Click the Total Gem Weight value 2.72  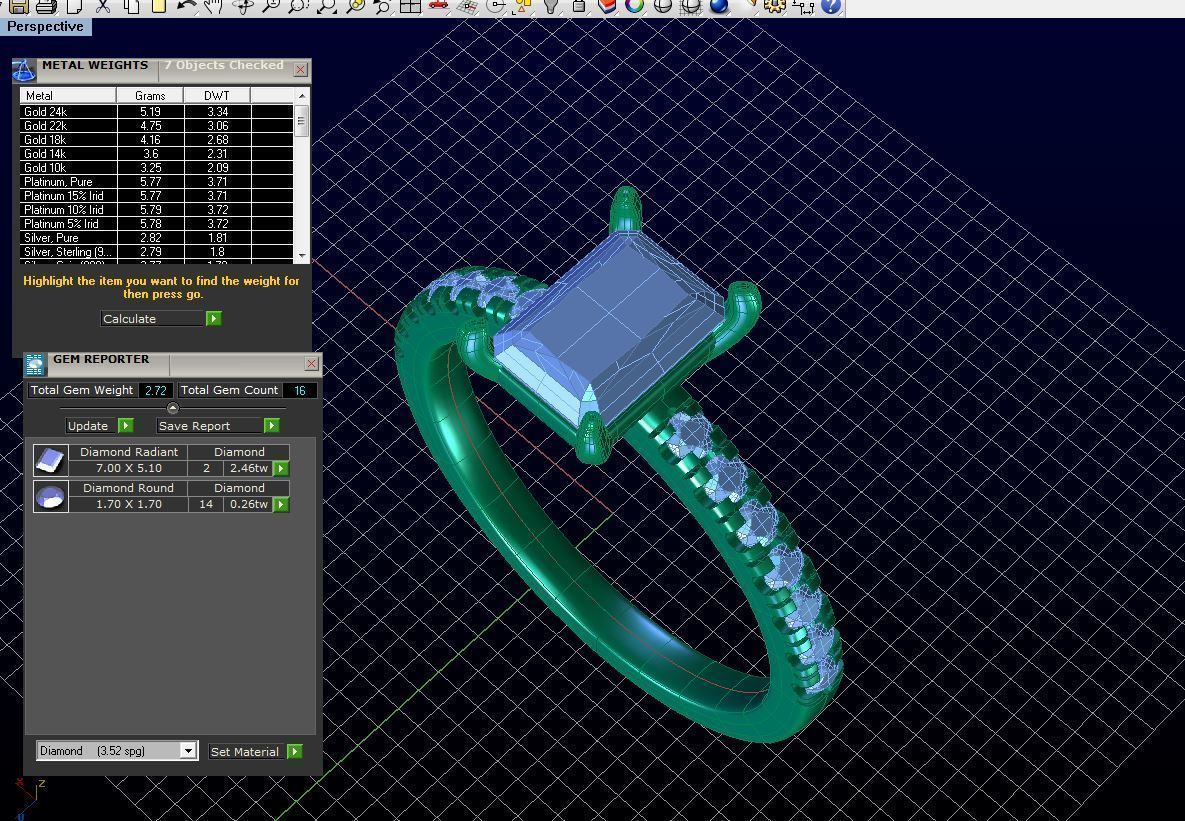156,390
